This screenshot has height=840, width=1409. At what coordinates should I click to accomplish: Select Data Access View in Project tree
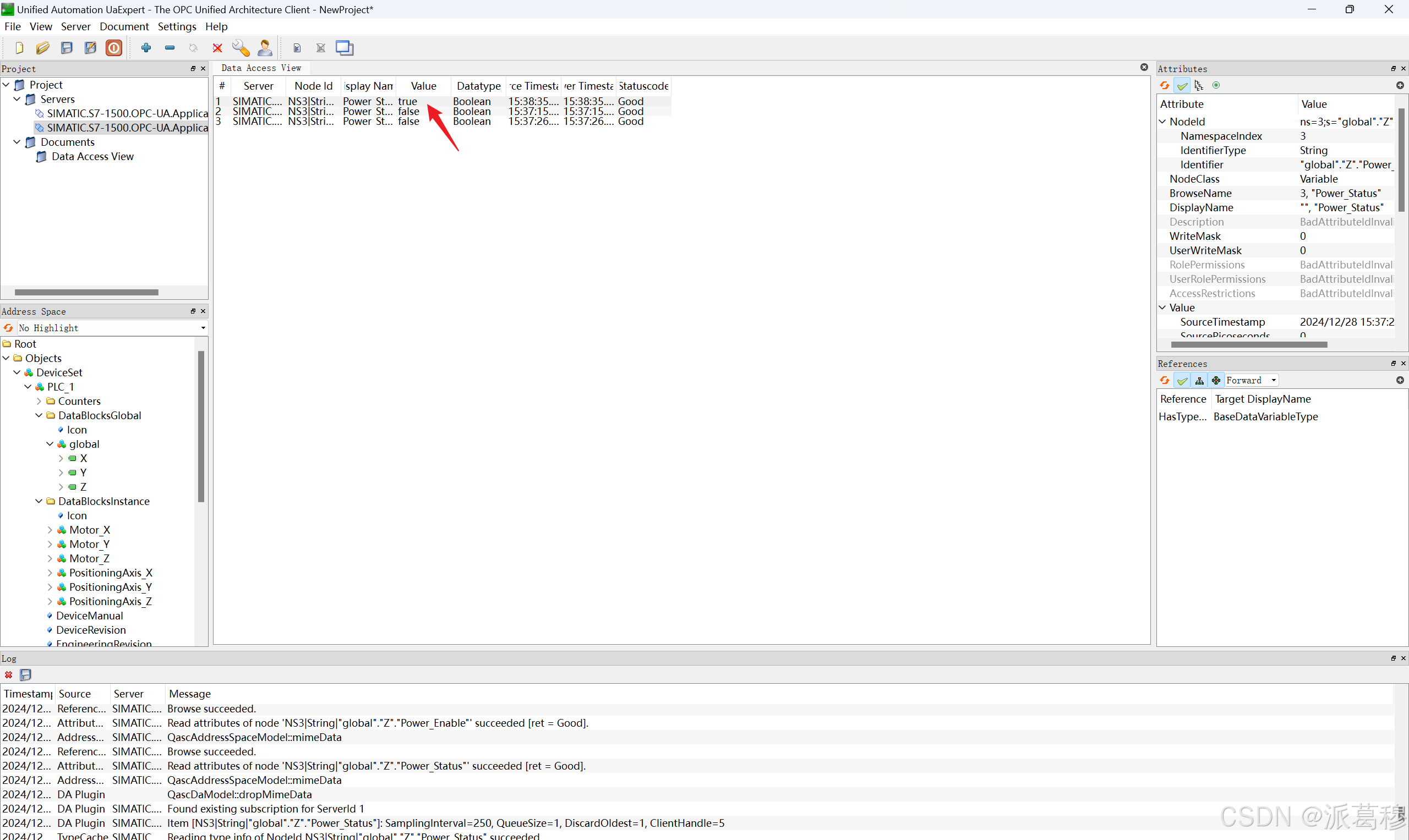point(92,156)
